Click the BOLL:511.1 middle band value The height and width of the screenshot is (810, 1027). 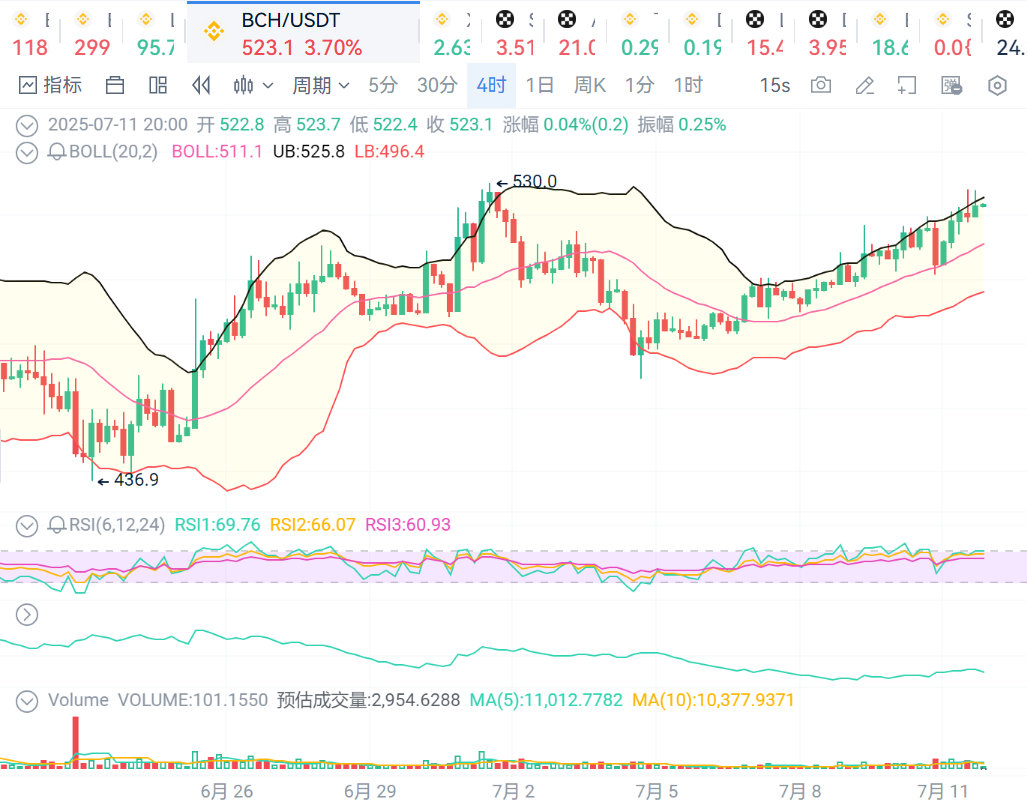click(217, 152)
